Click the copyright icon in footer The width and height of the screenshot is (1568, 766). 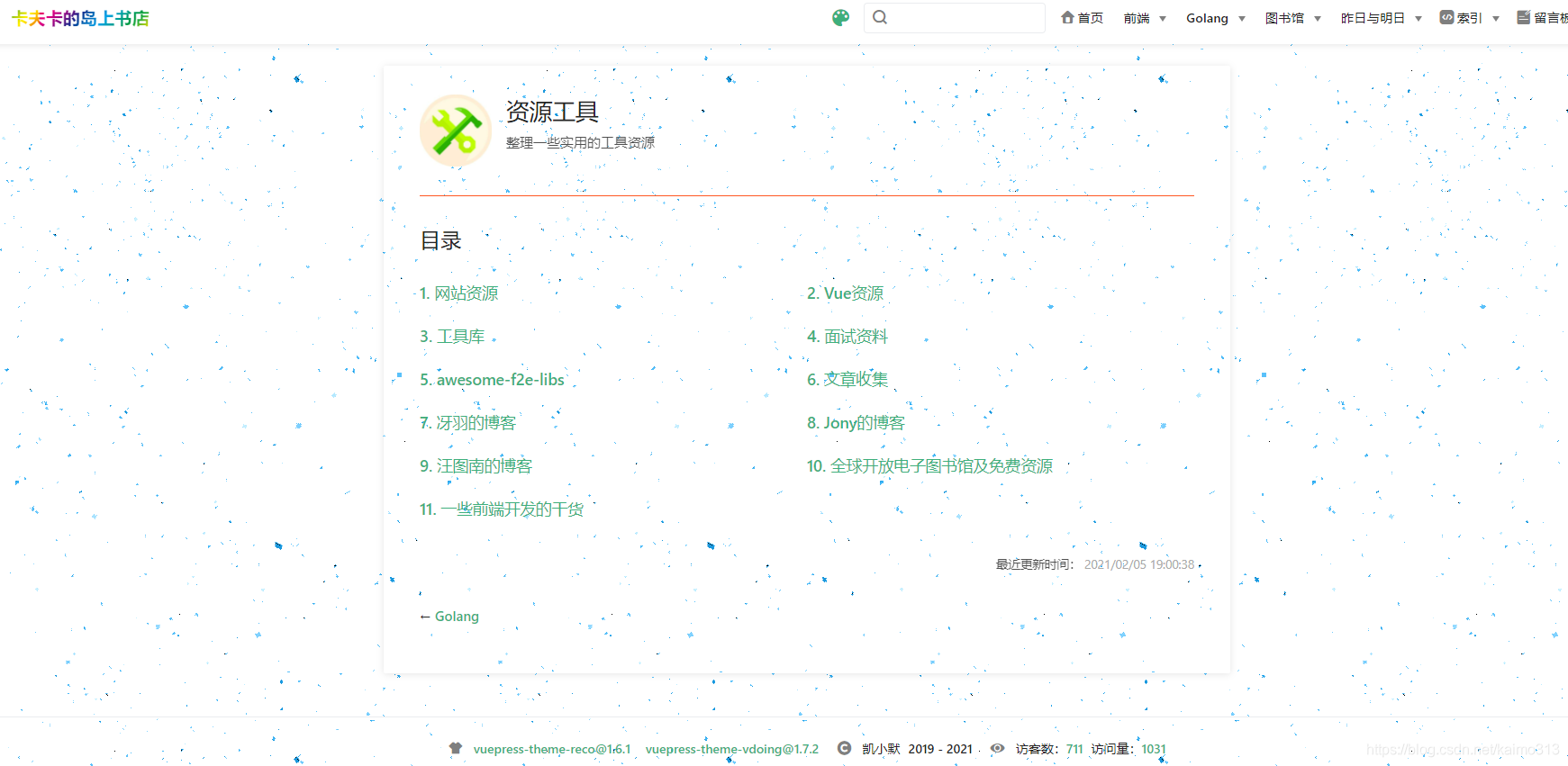[844, 748]
